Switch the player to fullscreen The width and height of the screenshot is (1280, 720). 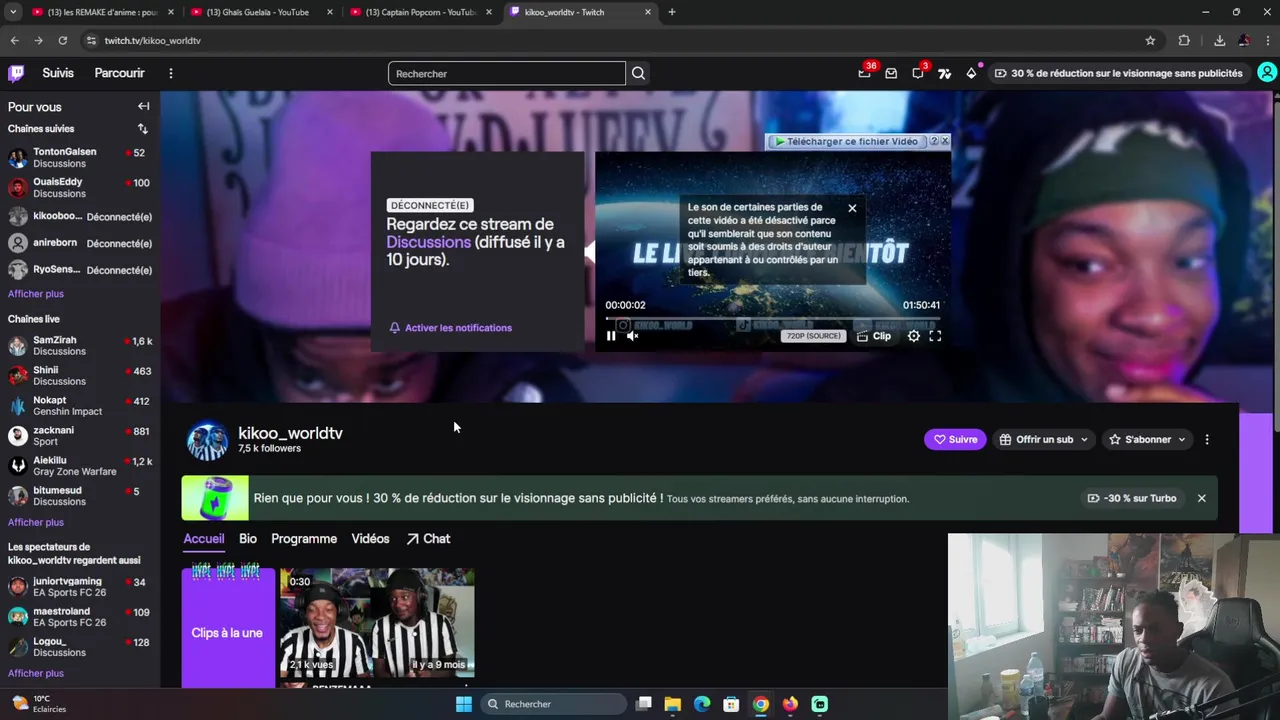[935, 336]
